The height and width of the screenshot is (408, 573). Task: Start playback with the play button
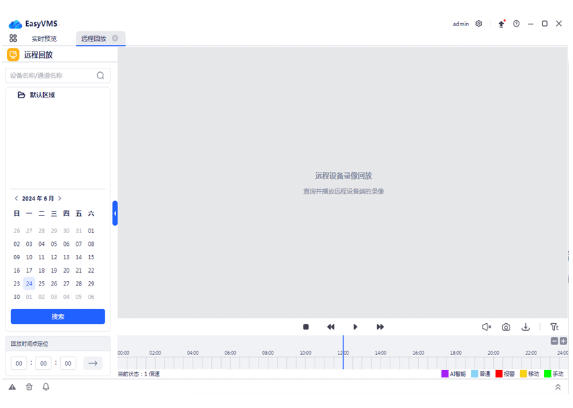(355, 327)
